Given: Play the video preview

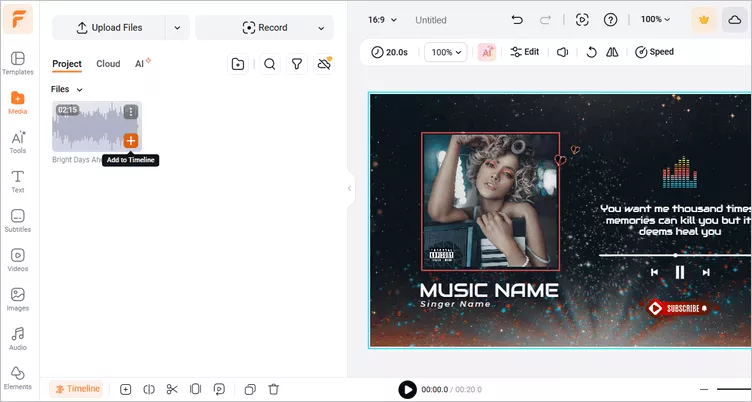Looking at the screenshot, I should (x=408, y=390).
